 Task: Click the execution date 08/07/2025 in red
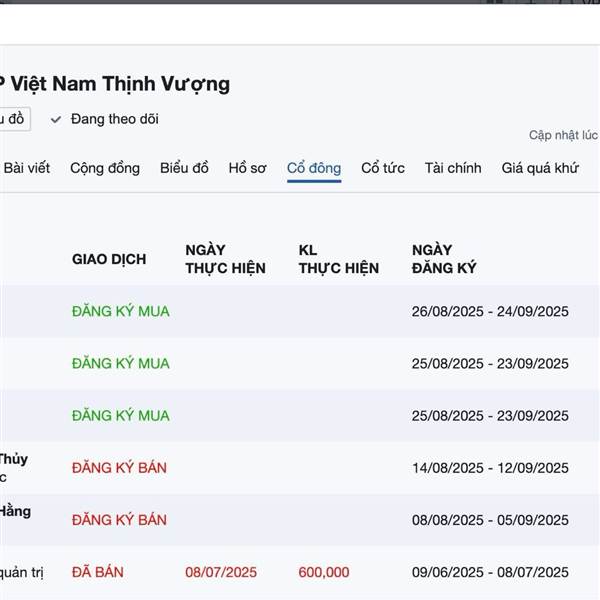pos(221,572)
